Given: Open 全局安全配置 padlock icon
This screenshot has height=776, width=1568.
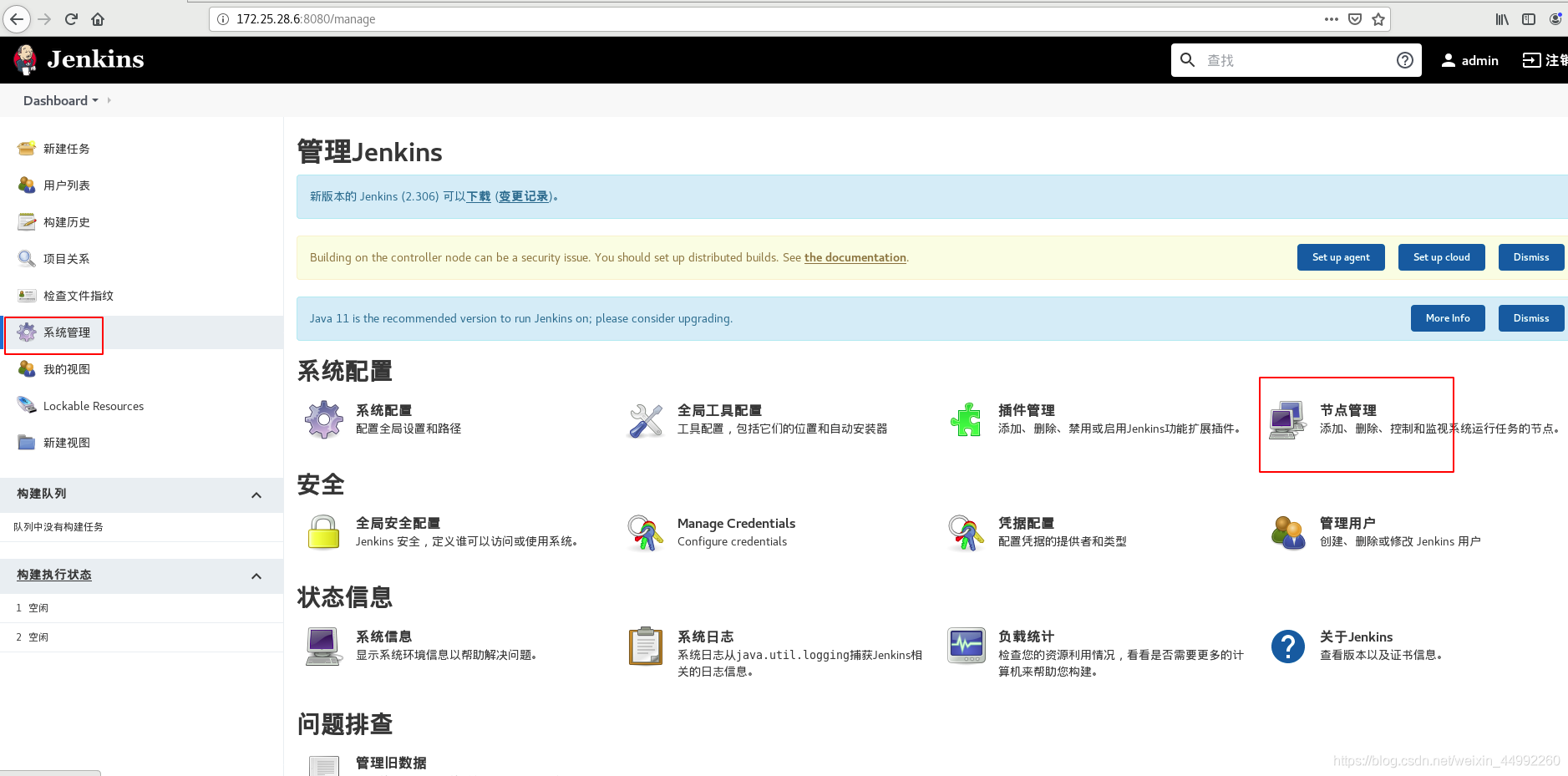Looking at the screenshot, I should click(x=324, y=533).
